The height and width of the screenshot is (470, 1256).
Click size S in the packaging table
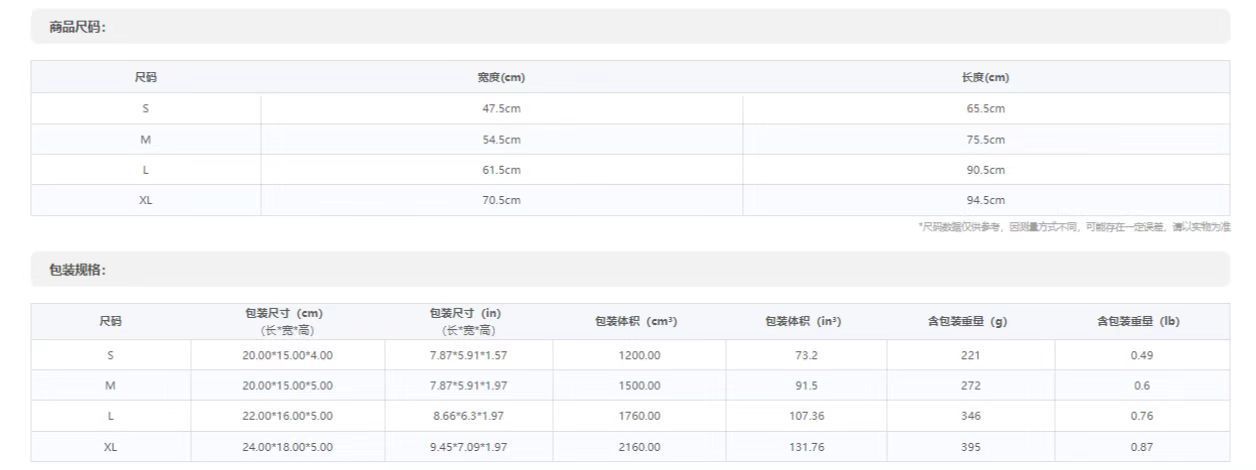[110, 355]
